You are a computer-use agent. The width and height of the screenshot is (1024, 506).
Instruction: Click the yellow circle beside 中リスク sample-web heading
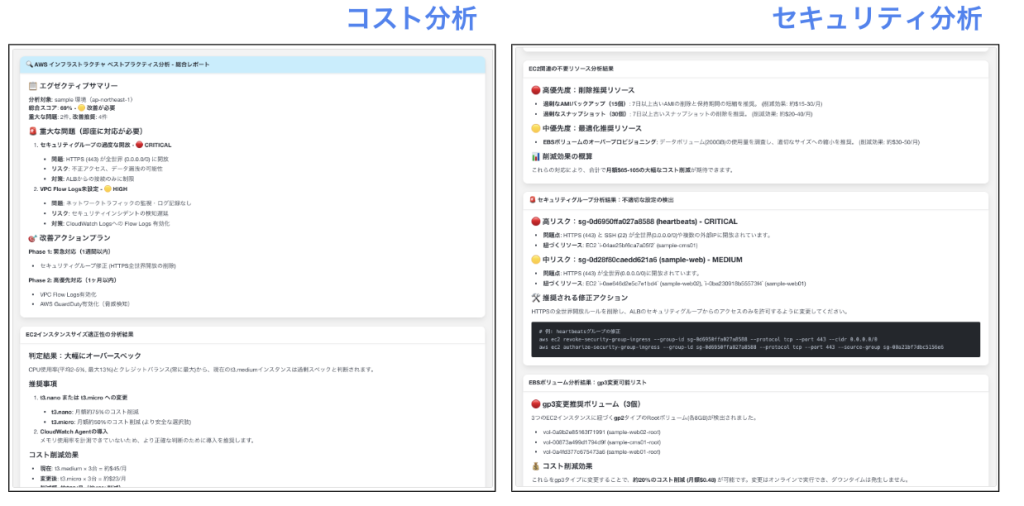(536, 259)
